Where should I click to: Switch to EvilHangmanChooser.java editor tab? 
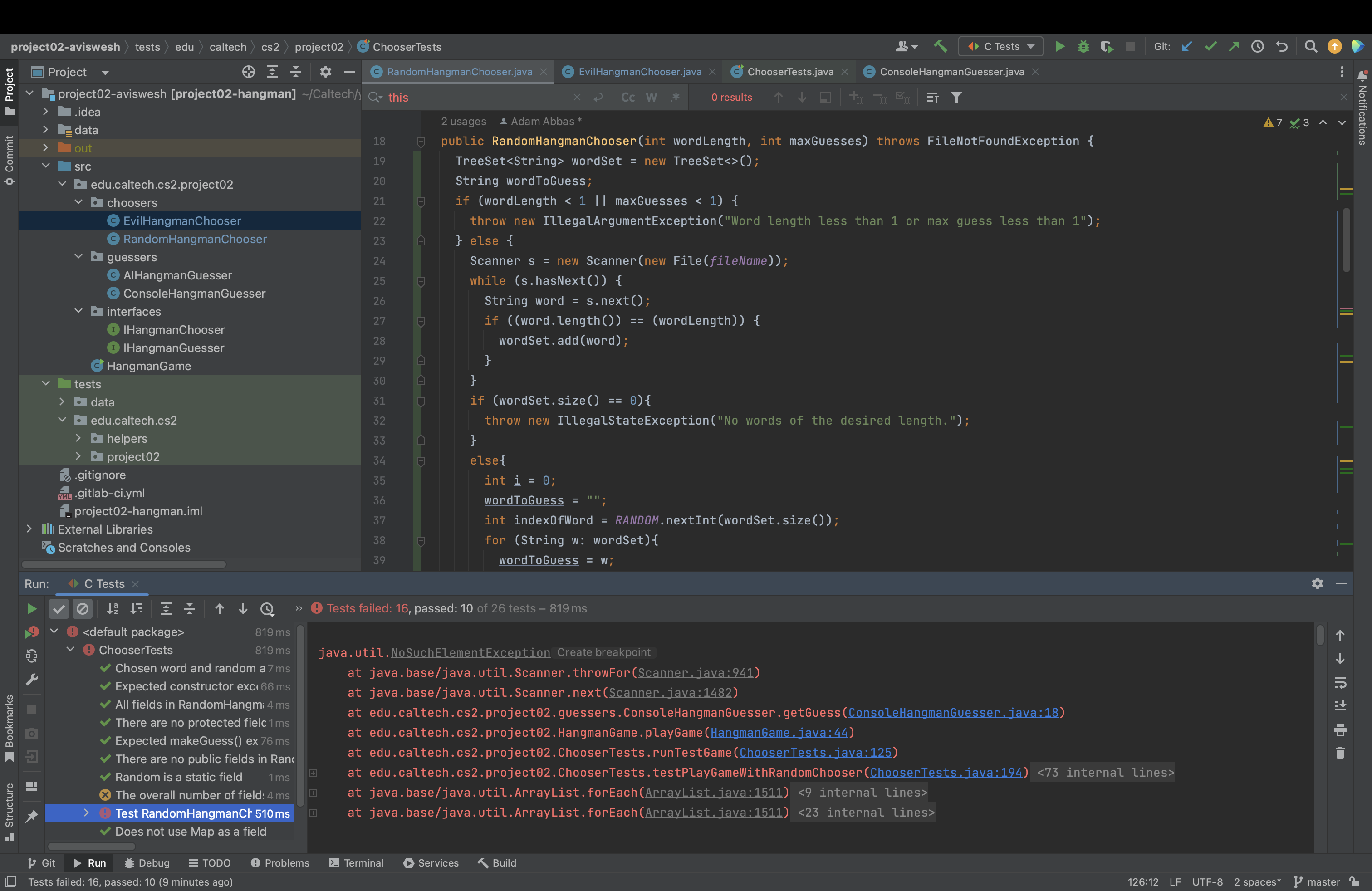click(639, 72)
